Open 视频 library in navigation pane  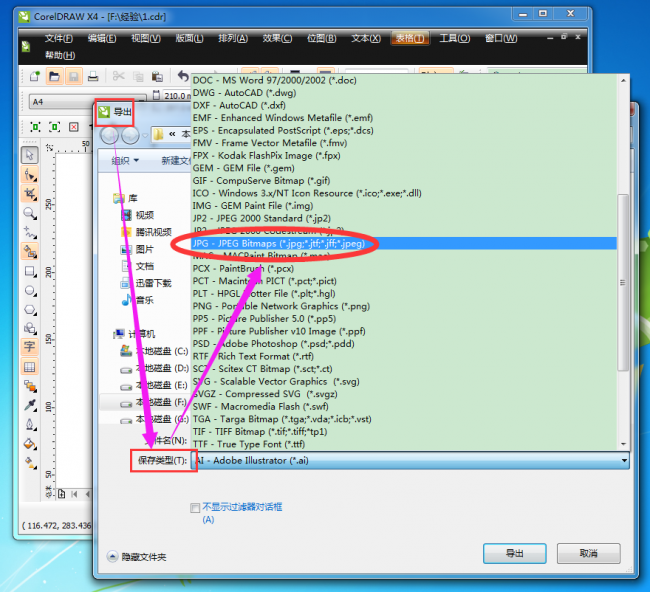138,215
